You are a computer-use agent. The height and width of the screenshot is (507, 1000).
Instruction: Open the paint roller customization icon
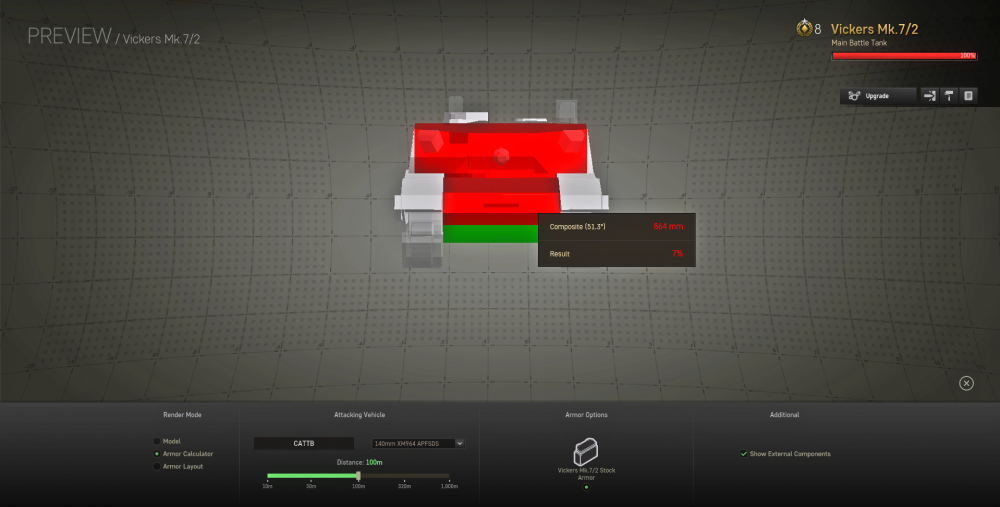949,96
